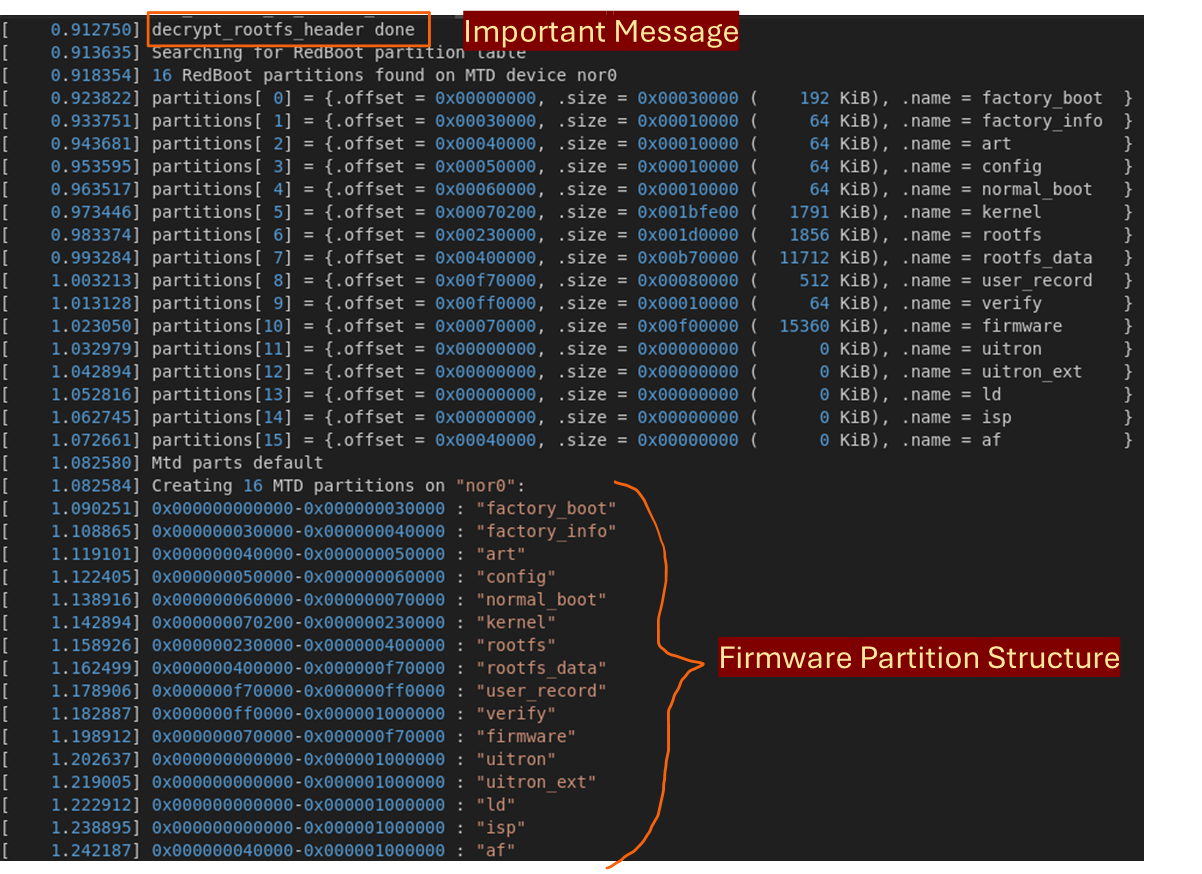Select the quoted "uitron_ext" MTD partition entry

[x=536, y=782]
